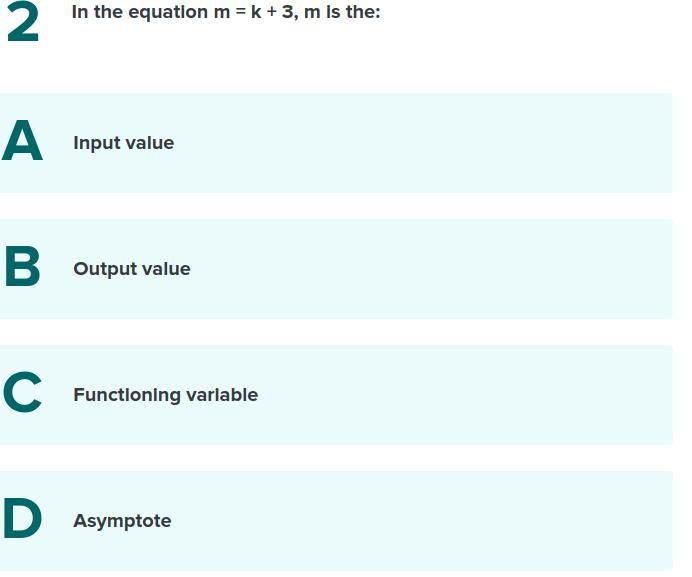Click the question number 2

pyautogui.click(x=23, y=22)
